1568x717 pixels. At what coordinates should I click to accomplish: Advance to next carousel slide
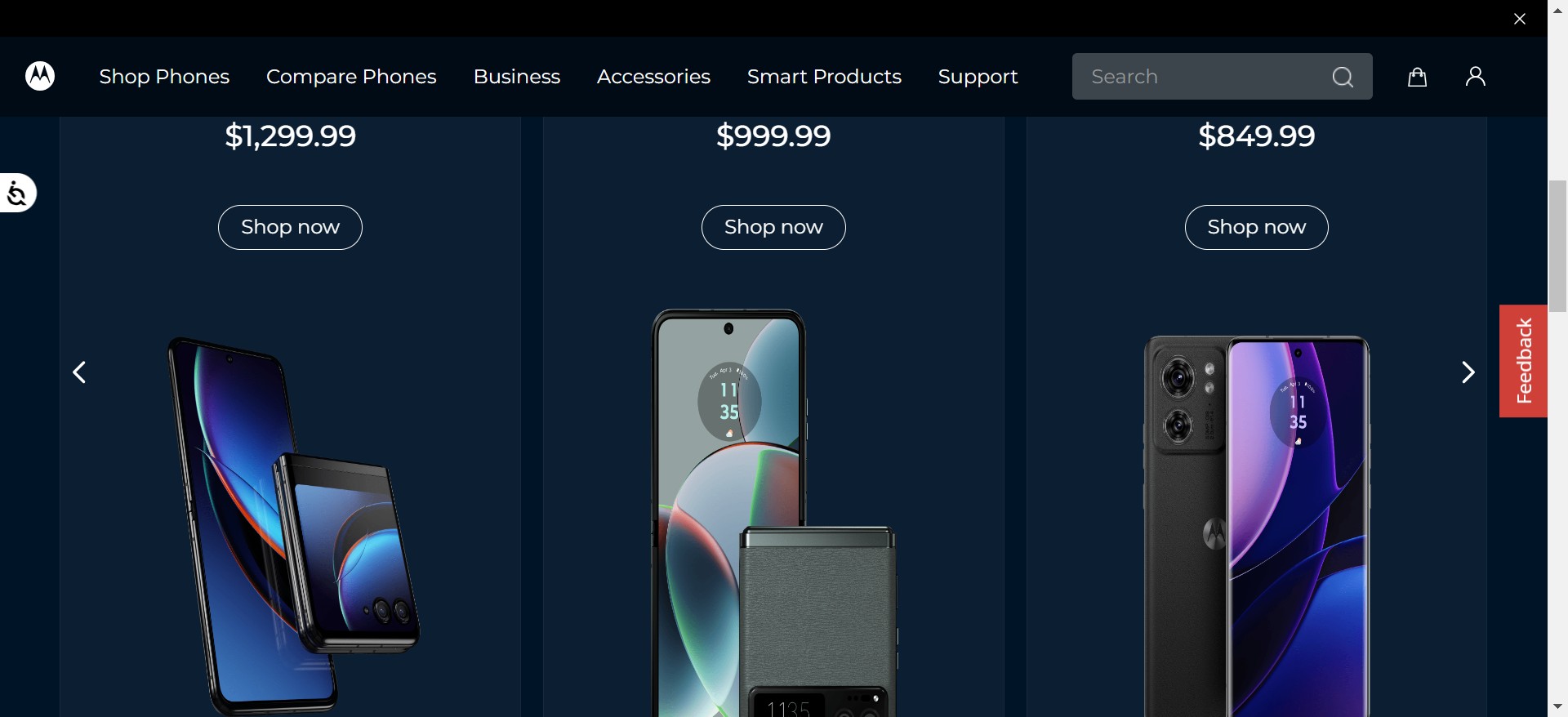click(x=1468, y=372)
